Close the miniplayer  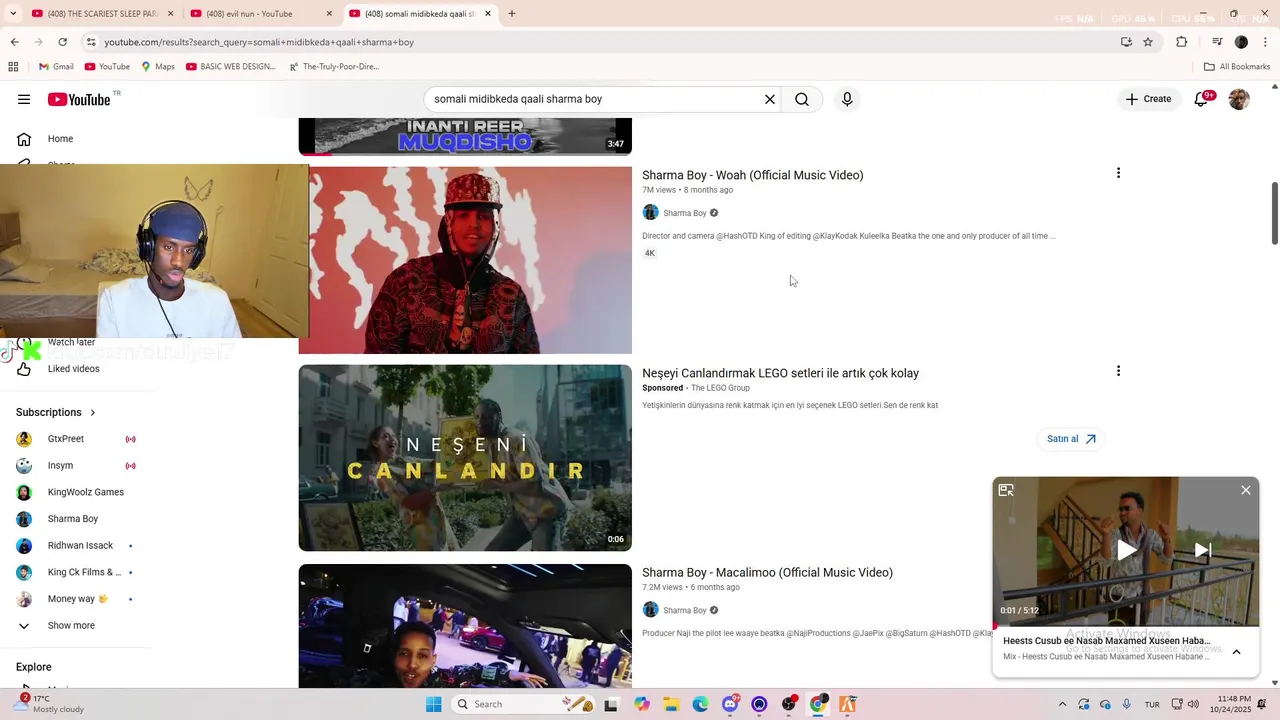tap(1245, 490)
